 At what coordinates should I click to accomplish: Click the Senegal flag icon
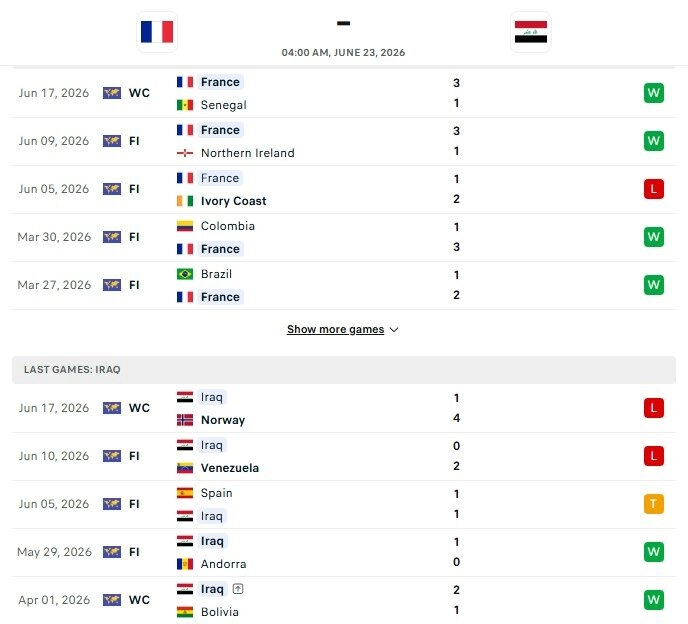(x=185, y=105)
